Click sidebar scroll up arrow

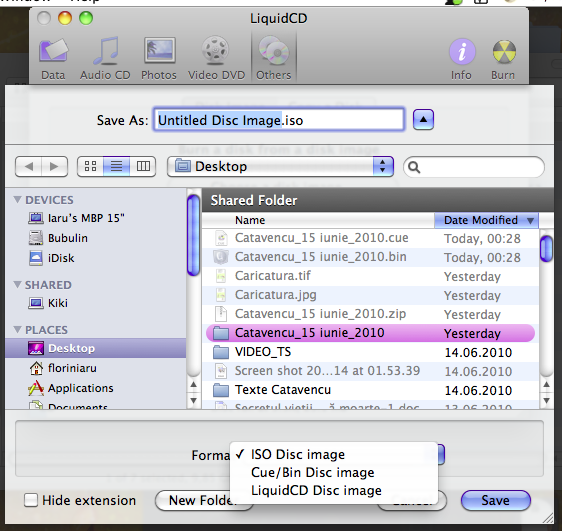click(194, 385)
